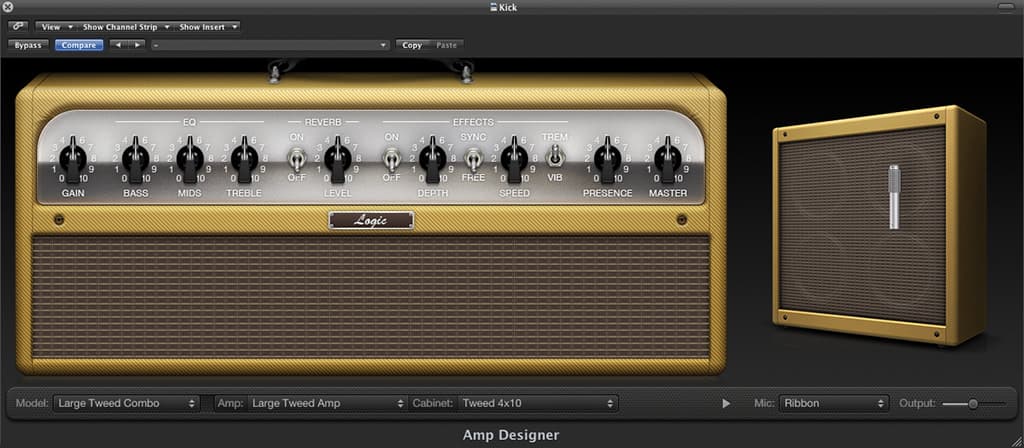Click the effects SPEED knob
1024x448 pixels.
[514, 159]
